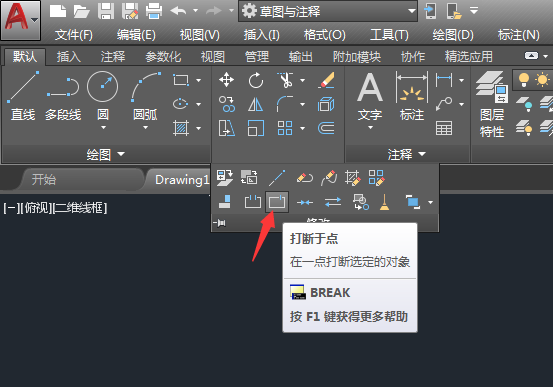The image size is (553, 387).
Task: Switch to the 默认 ribbon tab
Action: (25, 56)
